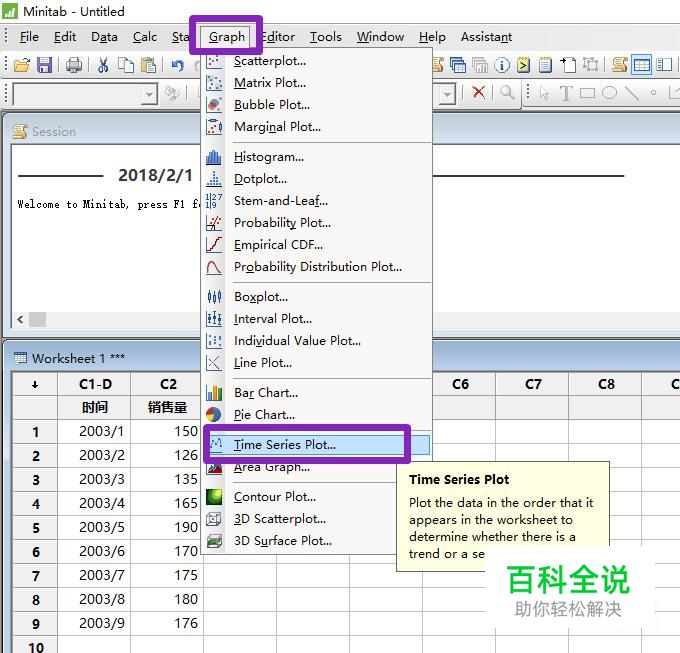Choose Empirical CDF menu entry
Viewport: 680px width, 653px height.
coord(317,245)
